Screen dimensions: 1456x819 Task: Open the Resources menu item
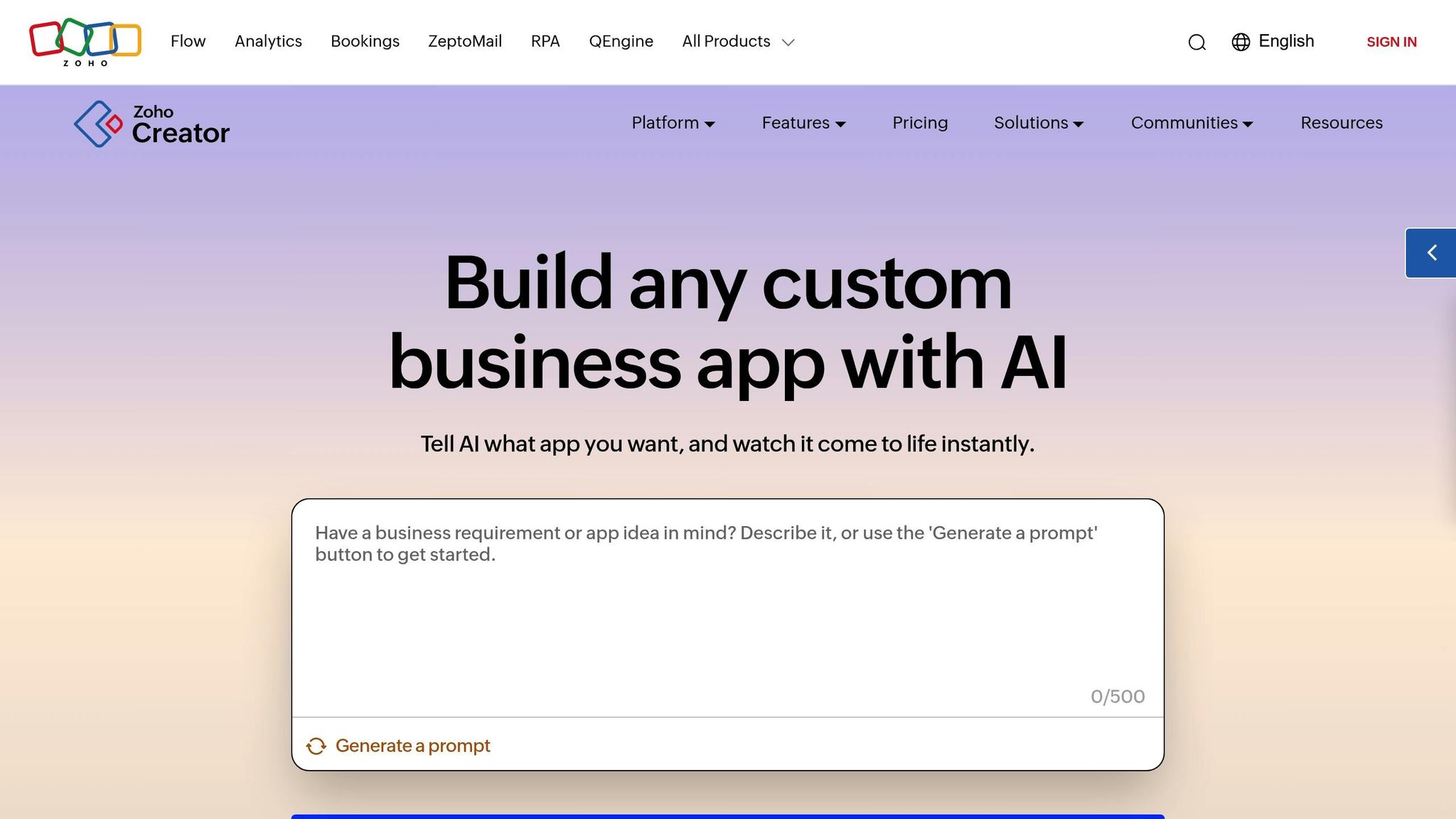tap(1341, 123)
